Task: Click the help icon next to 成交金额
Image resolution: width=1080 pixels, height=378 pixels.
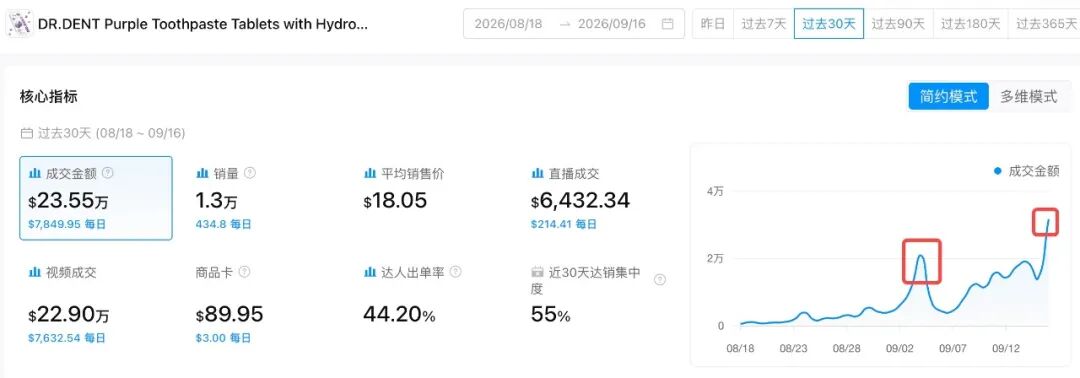Action: 107,174
